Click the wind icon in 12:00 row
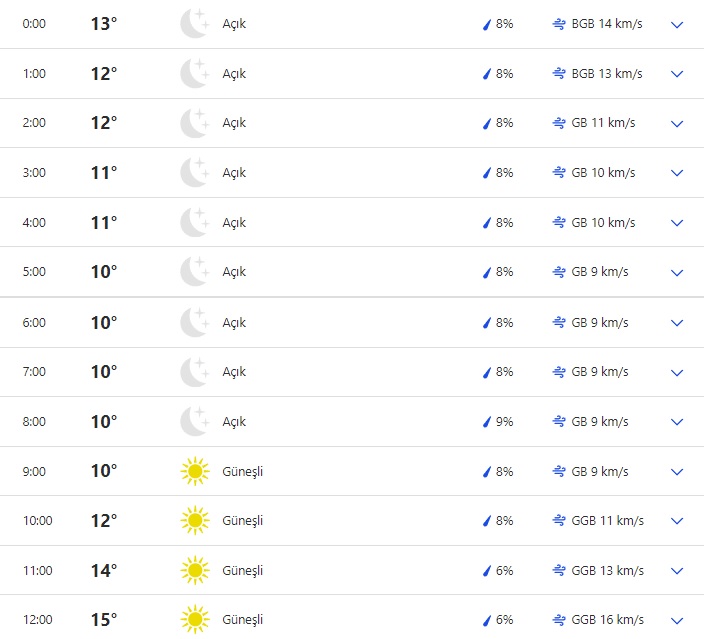The height and width of the screenshot is (639, 704). coord(559,620)
